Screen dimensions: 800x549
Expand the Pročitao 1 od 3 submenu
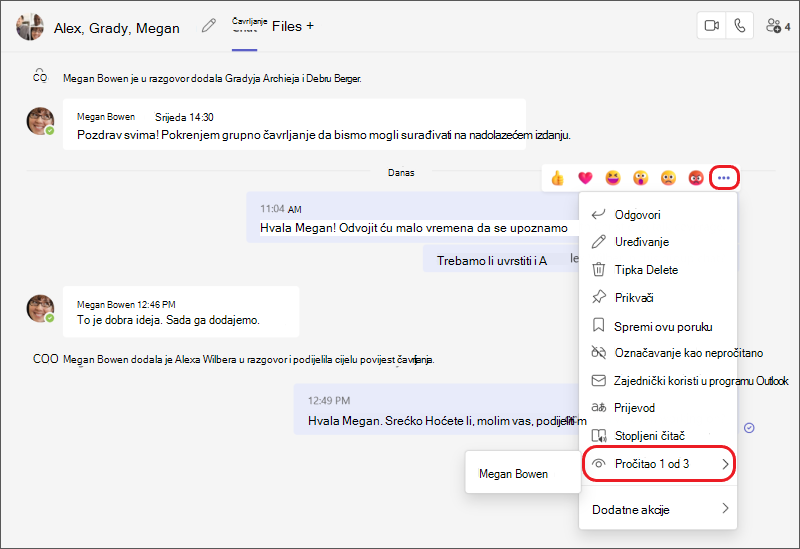(659, 464)
